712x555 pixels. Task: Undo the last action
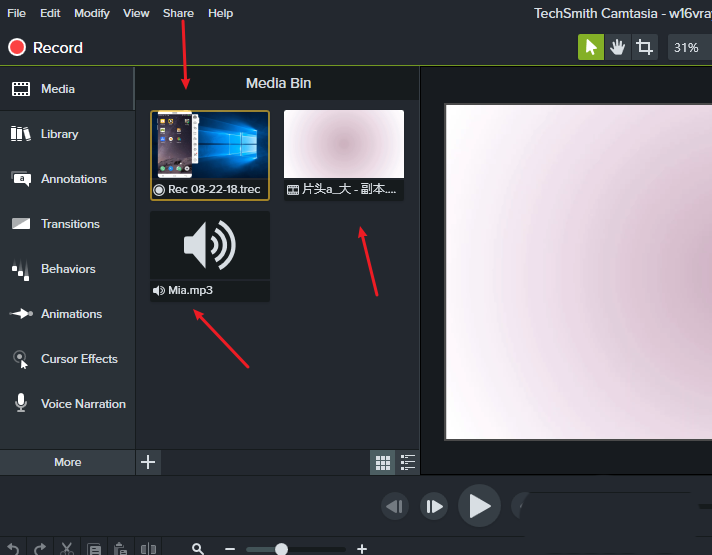pos(13,549)
